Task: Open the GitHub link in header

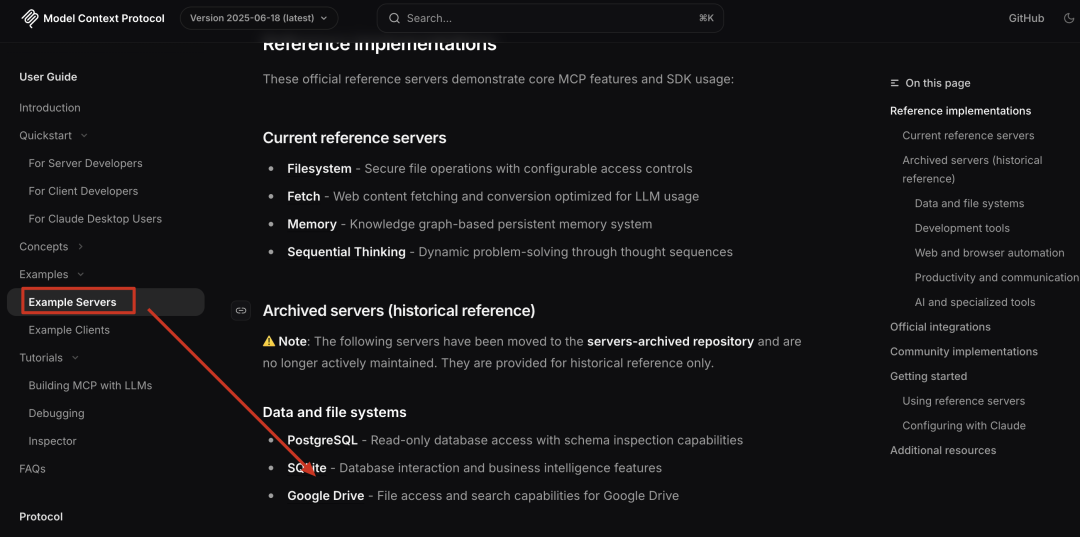Action: 1026,18
